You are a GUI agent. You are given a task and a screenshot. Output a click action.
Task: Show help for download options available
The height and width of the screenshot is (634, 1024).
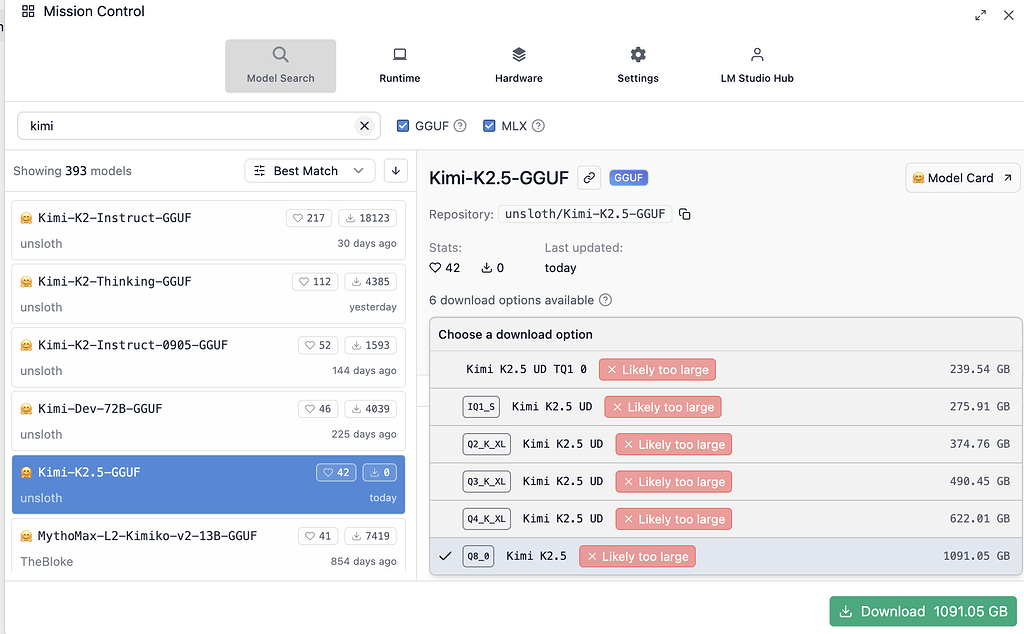pos(605,300)
